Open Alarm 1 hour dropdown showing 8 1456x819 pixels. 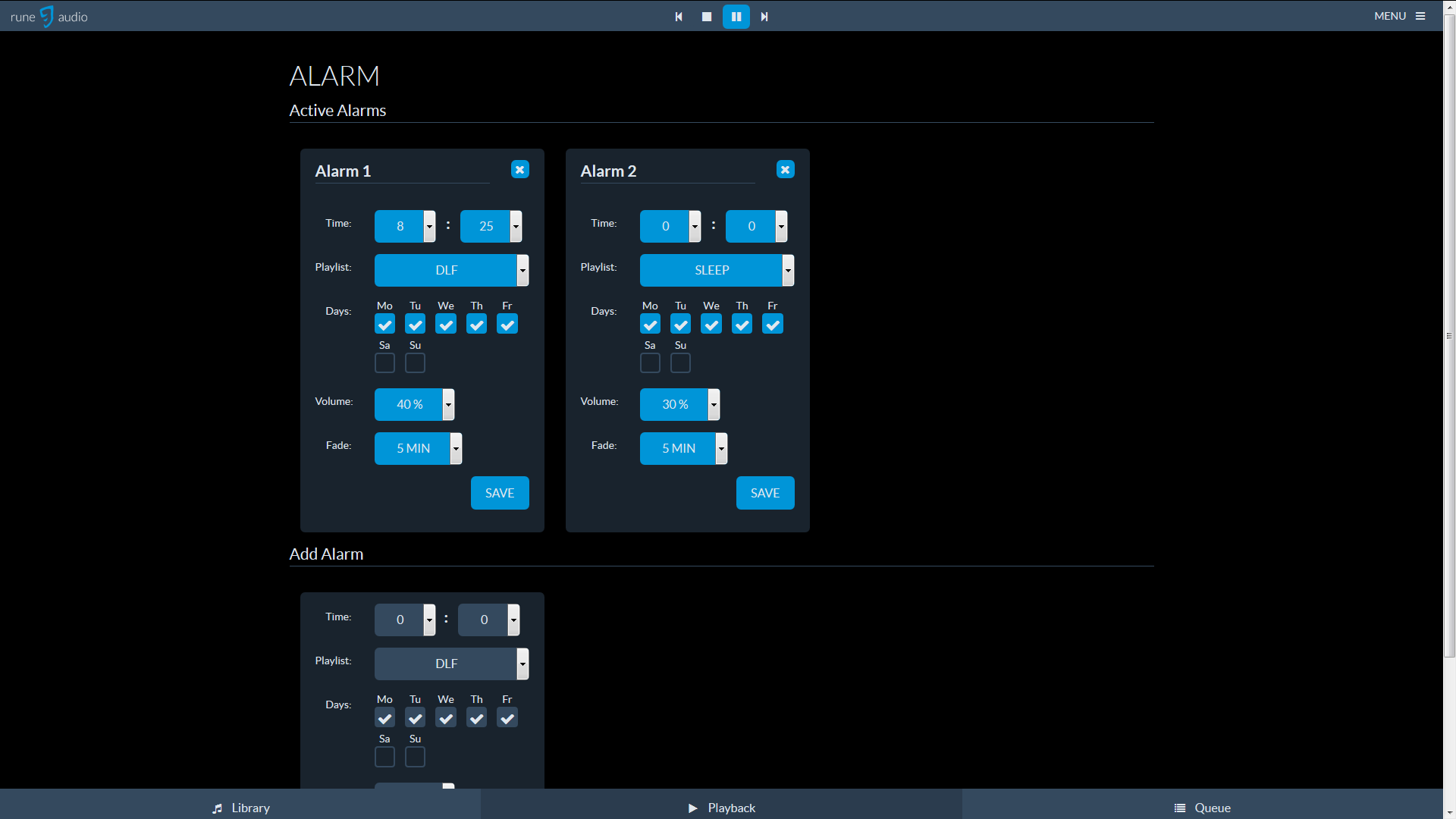[405, 226]
